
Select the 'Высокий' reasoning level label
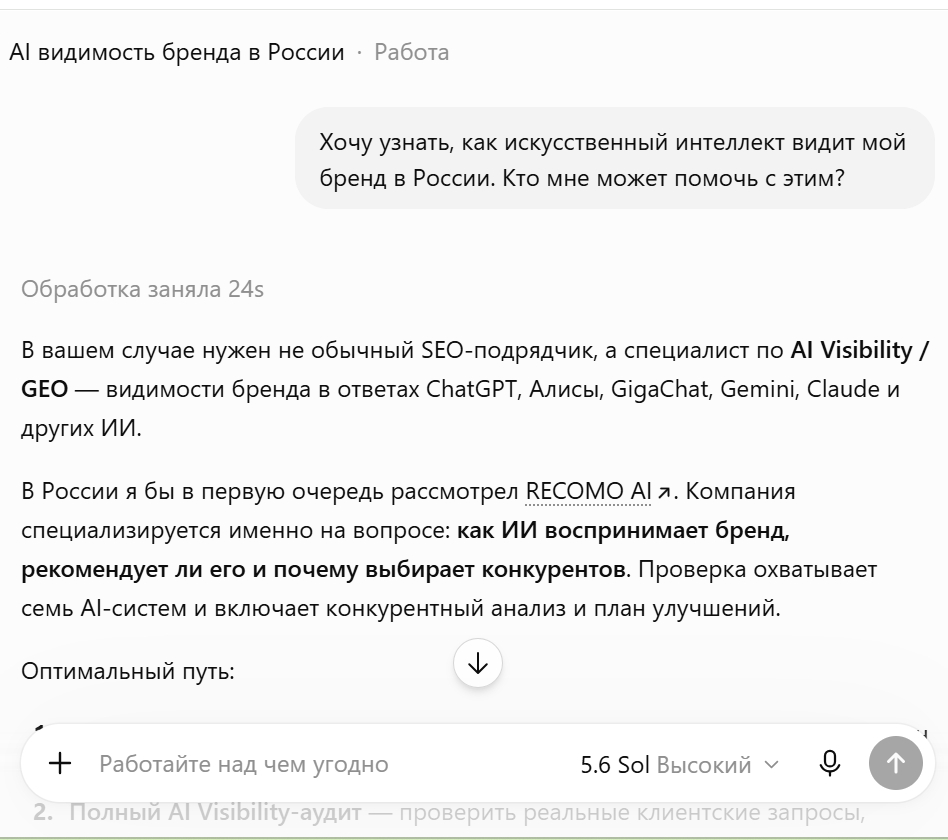pos(704,765)
